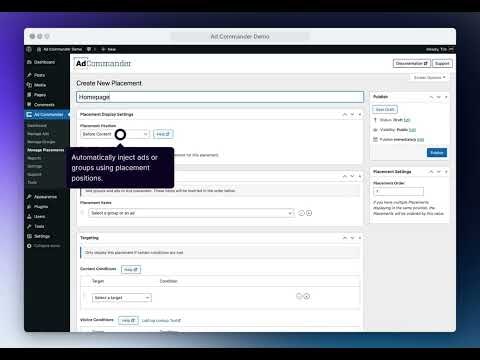Edit the Visibility in the Publish panel
The height and width of the screenshot is (360, 480).
tap(412, 130)
